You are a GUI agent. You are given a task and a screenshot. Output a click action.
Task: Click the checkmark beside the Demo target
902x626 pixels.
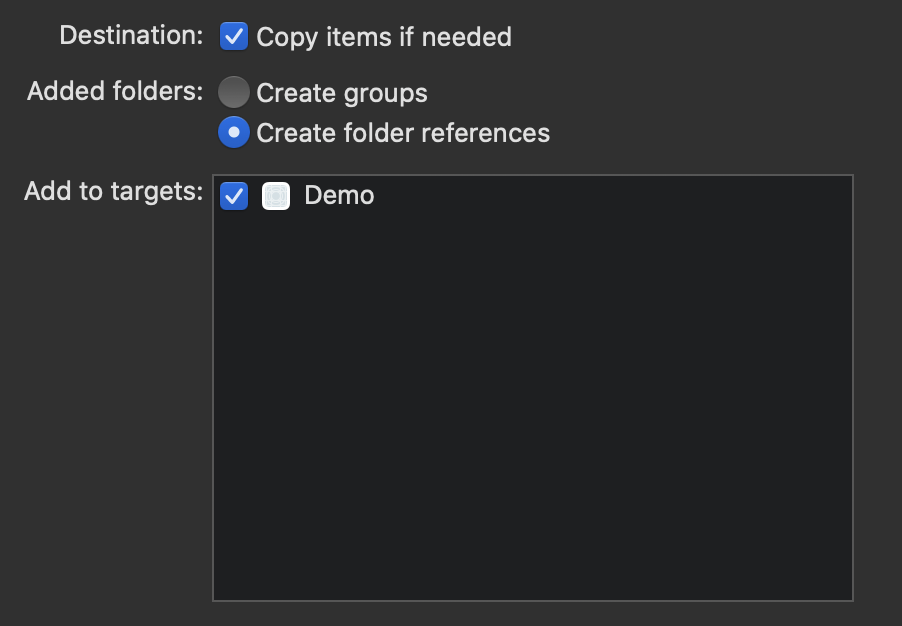pos(234,196)
